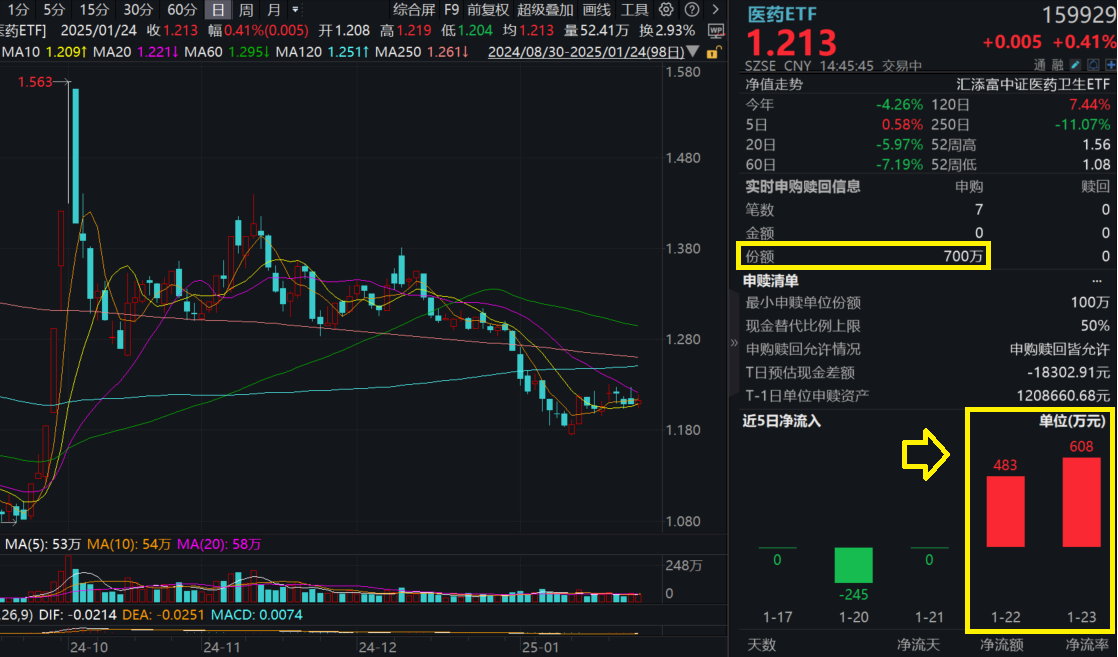Open the 画线 drawing tools
This screenshot has width=1118, height=657.
[x=597, y=10]
